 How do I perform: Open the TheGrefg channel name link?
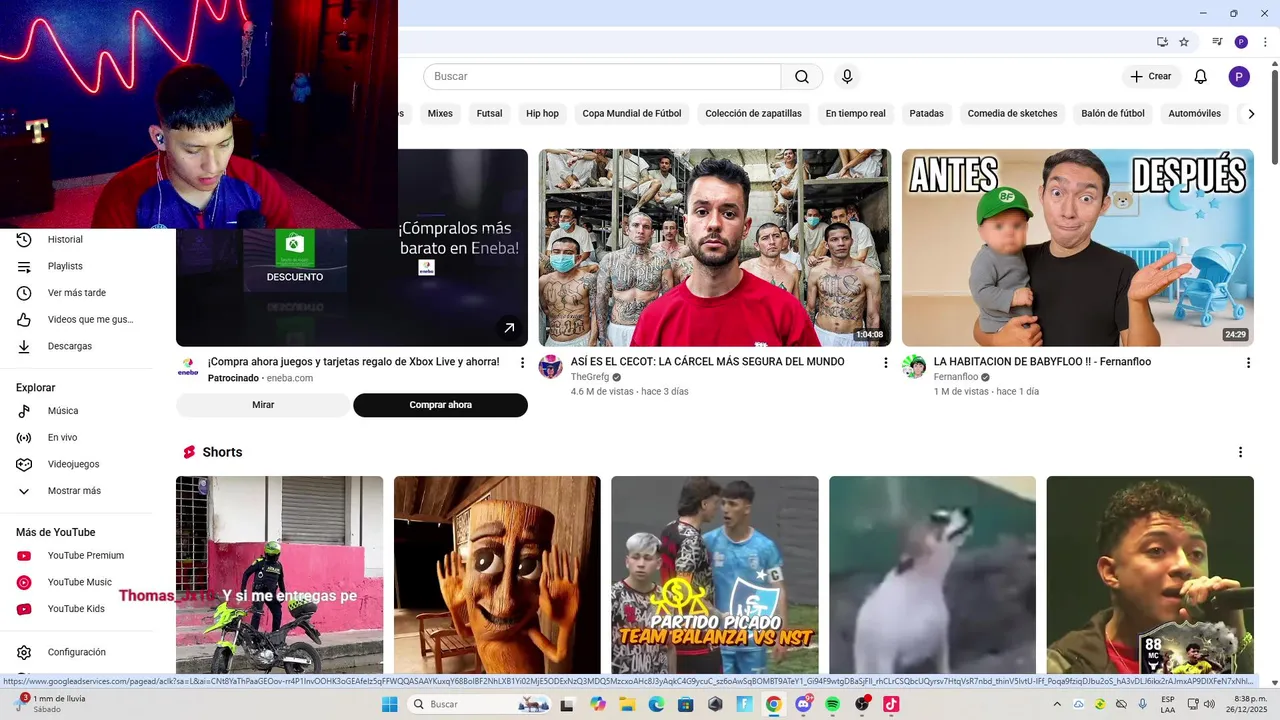pos(590,377)
